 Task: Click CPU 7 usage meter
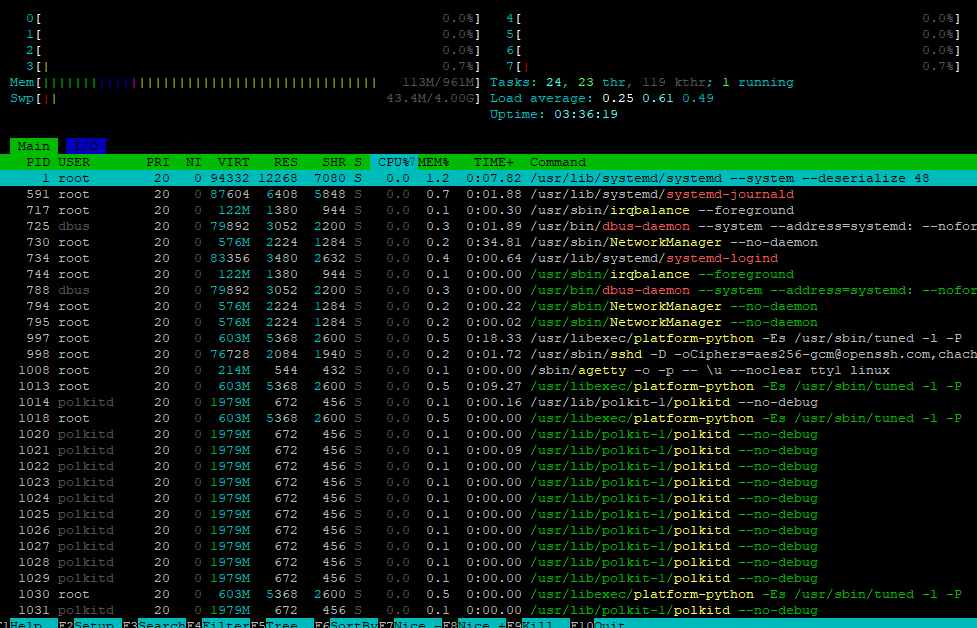(x=733, y=66)
